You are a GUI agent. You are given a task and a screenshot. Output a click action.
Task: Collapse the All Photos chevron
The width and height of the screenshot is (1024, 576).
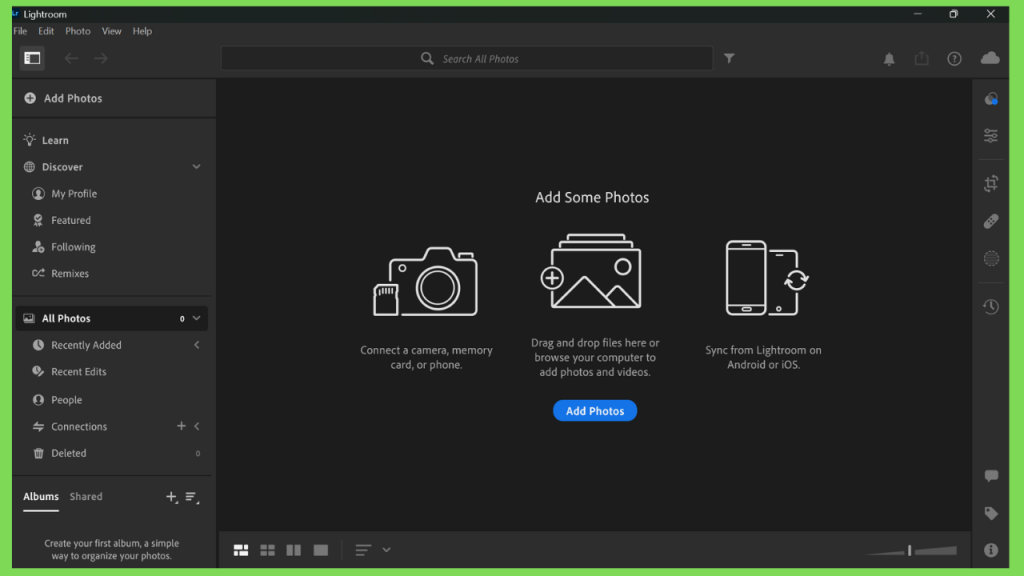pyautogui.click(x=196, y=318)
